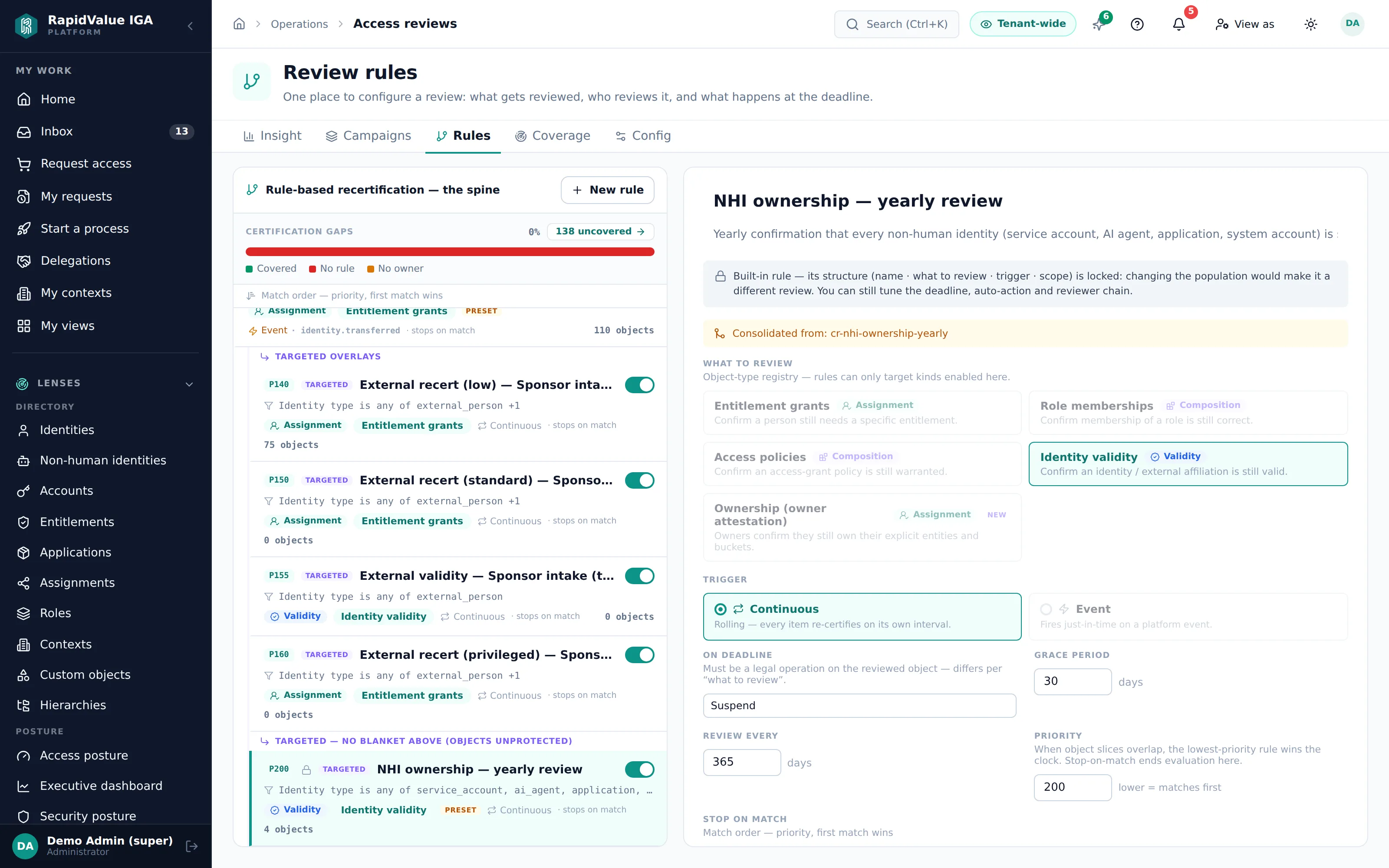This screenshot has height=868, width=1389.
Task: Click the sign out icon beside Demo Admin
Action: (x=192, y=845)
